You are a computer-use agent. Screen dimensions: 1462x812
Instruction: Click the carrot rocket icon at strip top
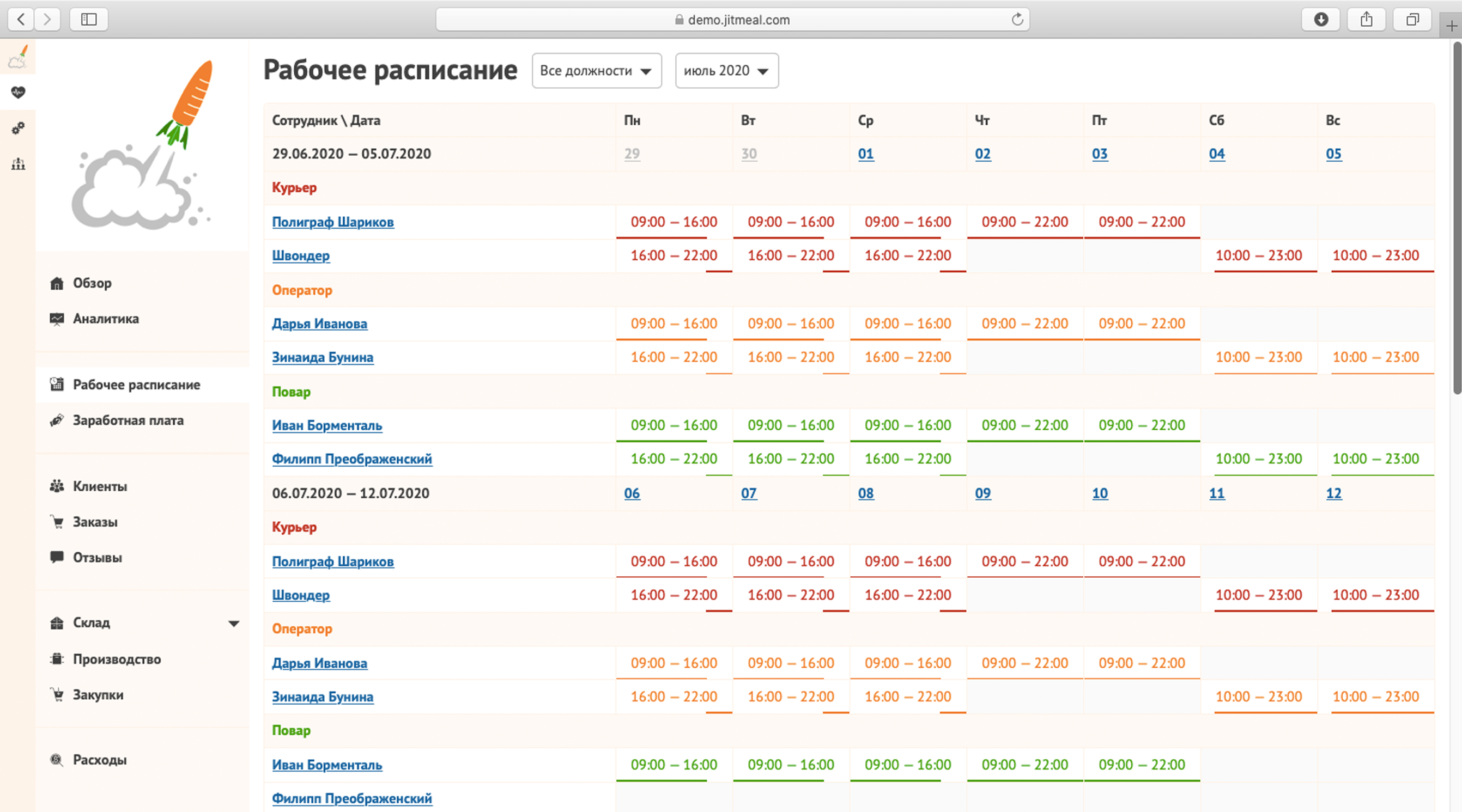18,57
